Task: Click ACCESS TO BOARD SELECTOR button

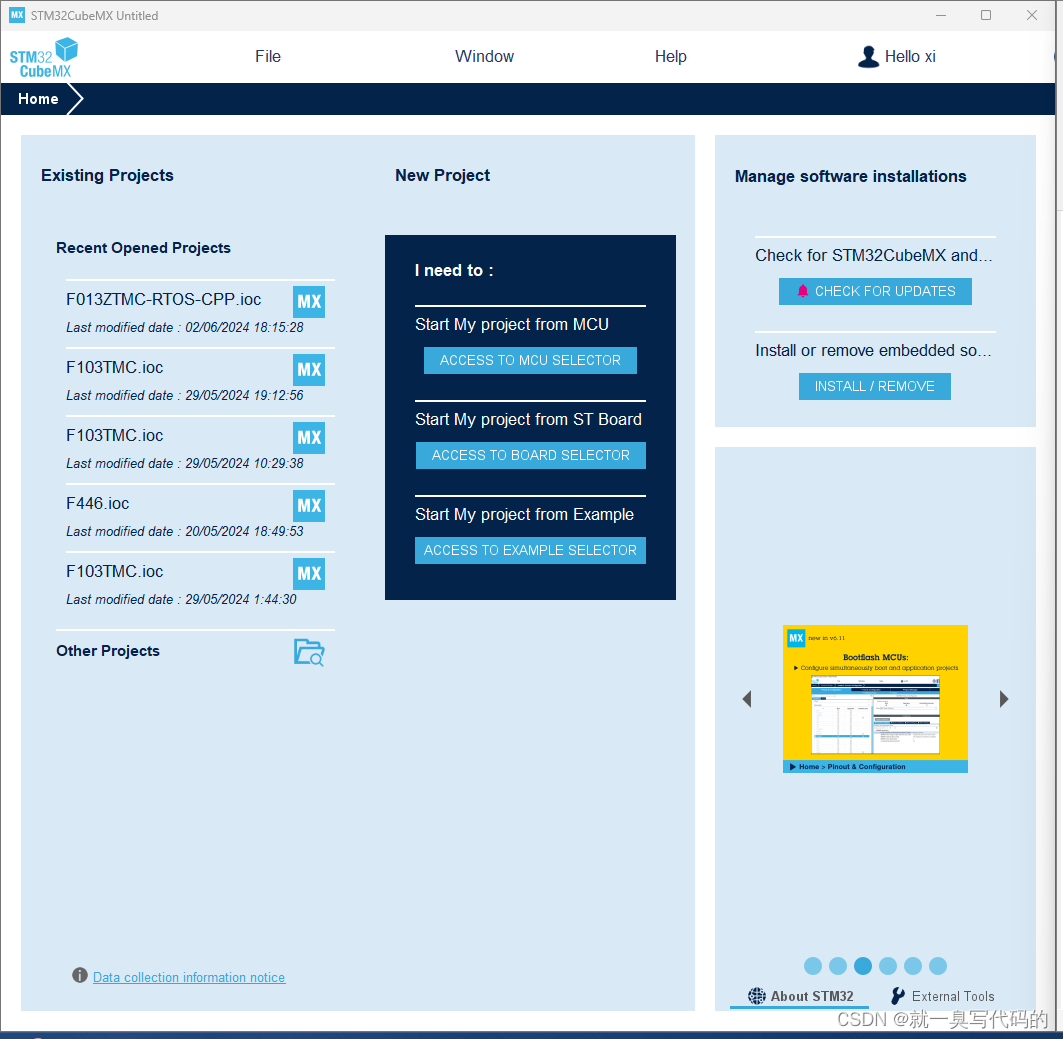Action: [531, 455]
